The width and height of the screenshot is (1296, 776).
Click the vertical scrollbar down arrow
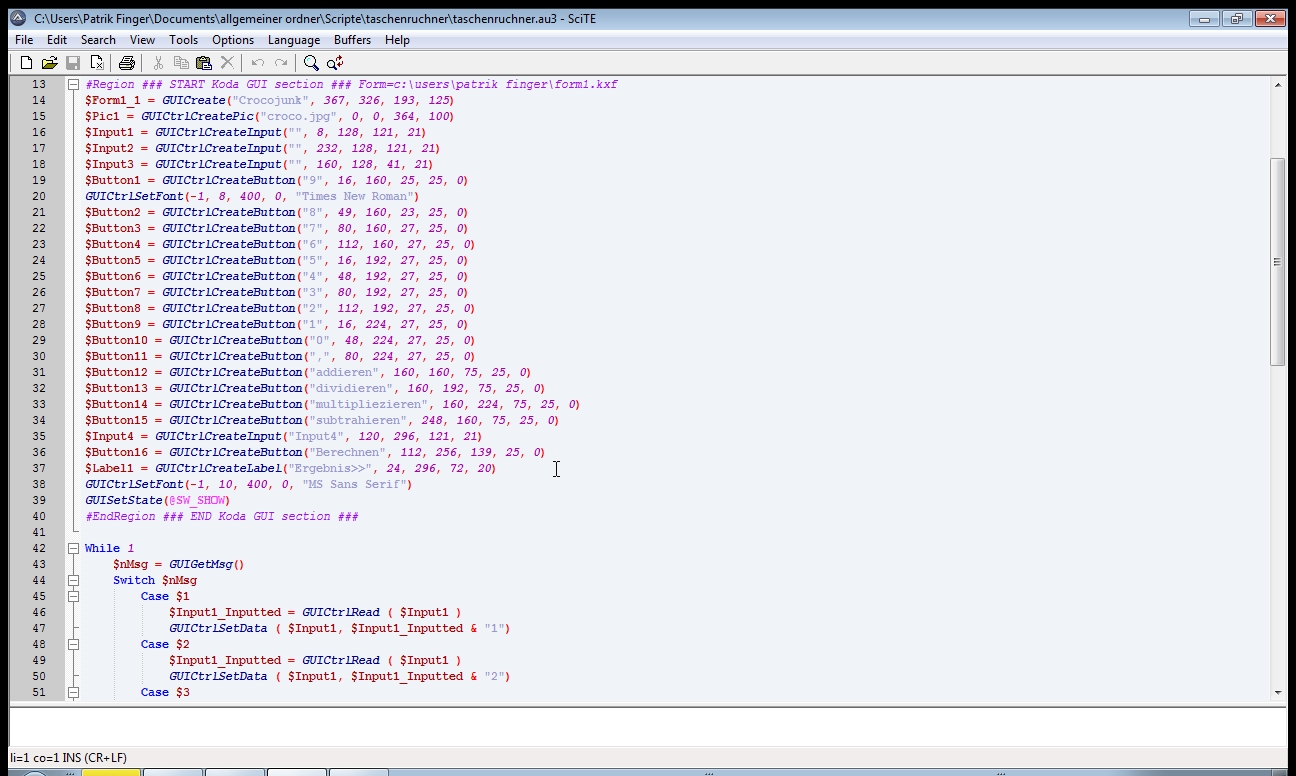(x=1277, y=692)
